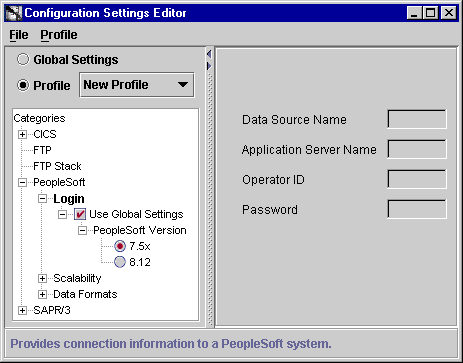The height and width of the screenshot is (363, 463).
Task: Select the Global Settings radio button
Action: pyautogui.click(x=23, y=60)
